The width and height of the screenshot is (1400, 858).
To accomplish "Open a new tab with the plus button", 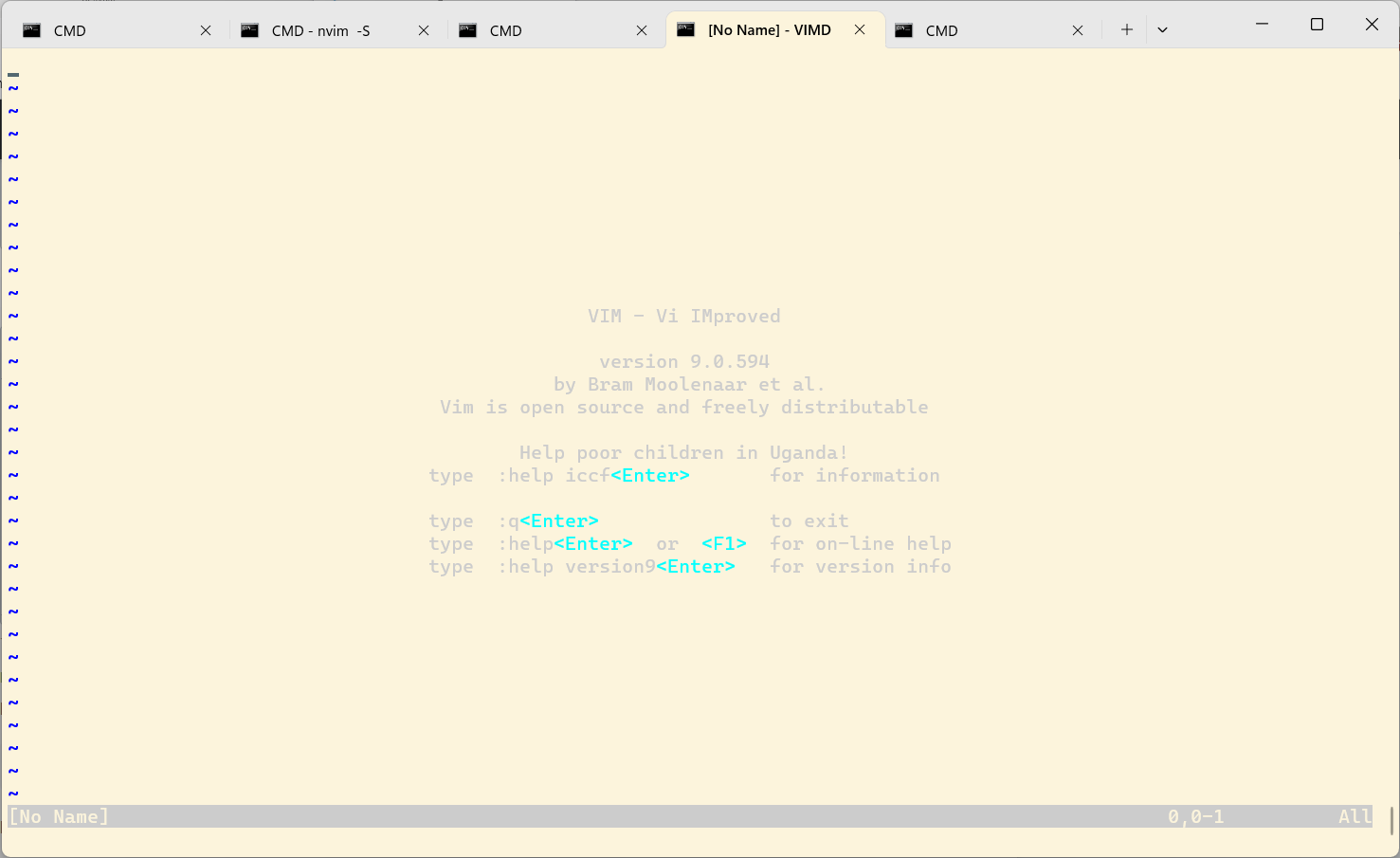I will click(x=1125, y=29).
